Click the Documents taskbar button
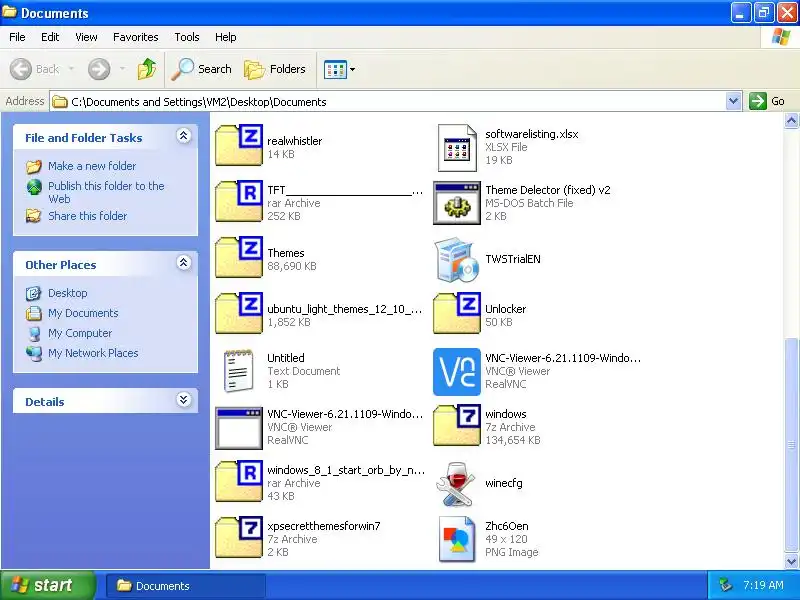800x600 pixels. (186, 586)
